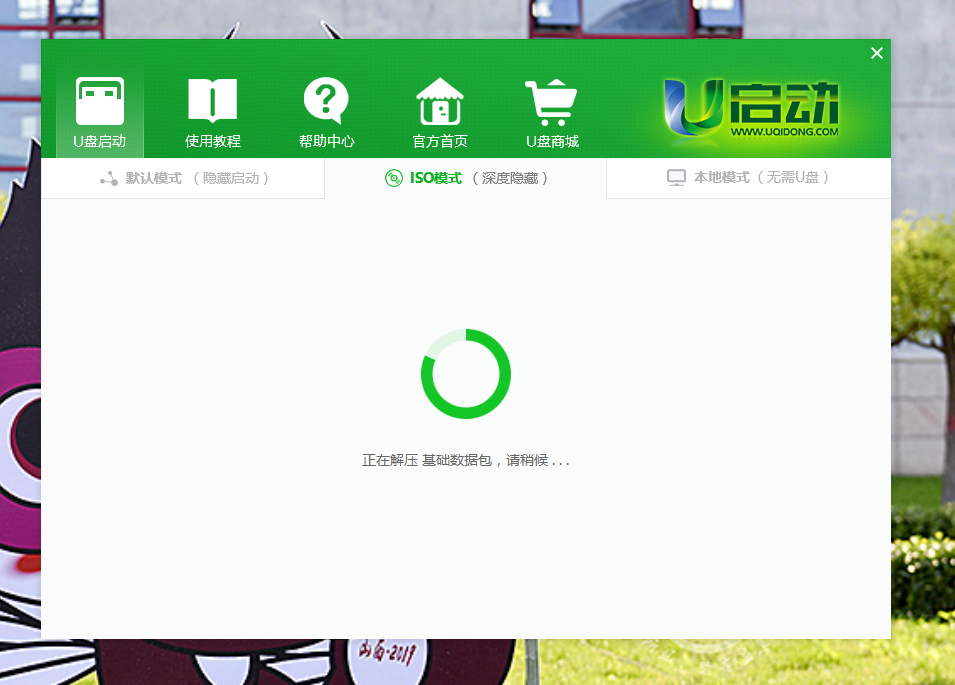Close the U启动 window
The height and width of the screenshot is (685, 955).
[x=877, y=53]
